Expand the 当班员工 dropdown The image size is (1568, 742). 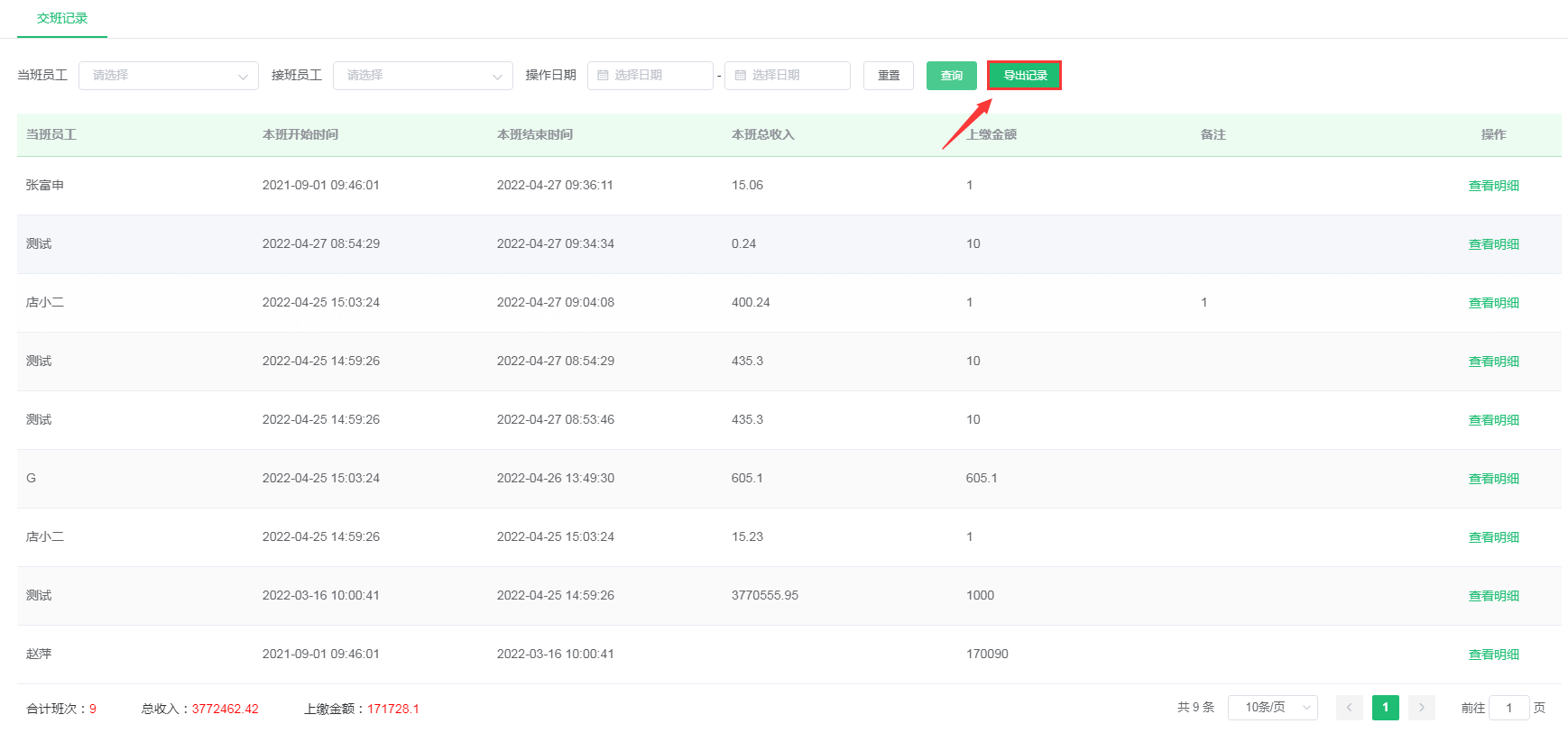pos(168,76)
